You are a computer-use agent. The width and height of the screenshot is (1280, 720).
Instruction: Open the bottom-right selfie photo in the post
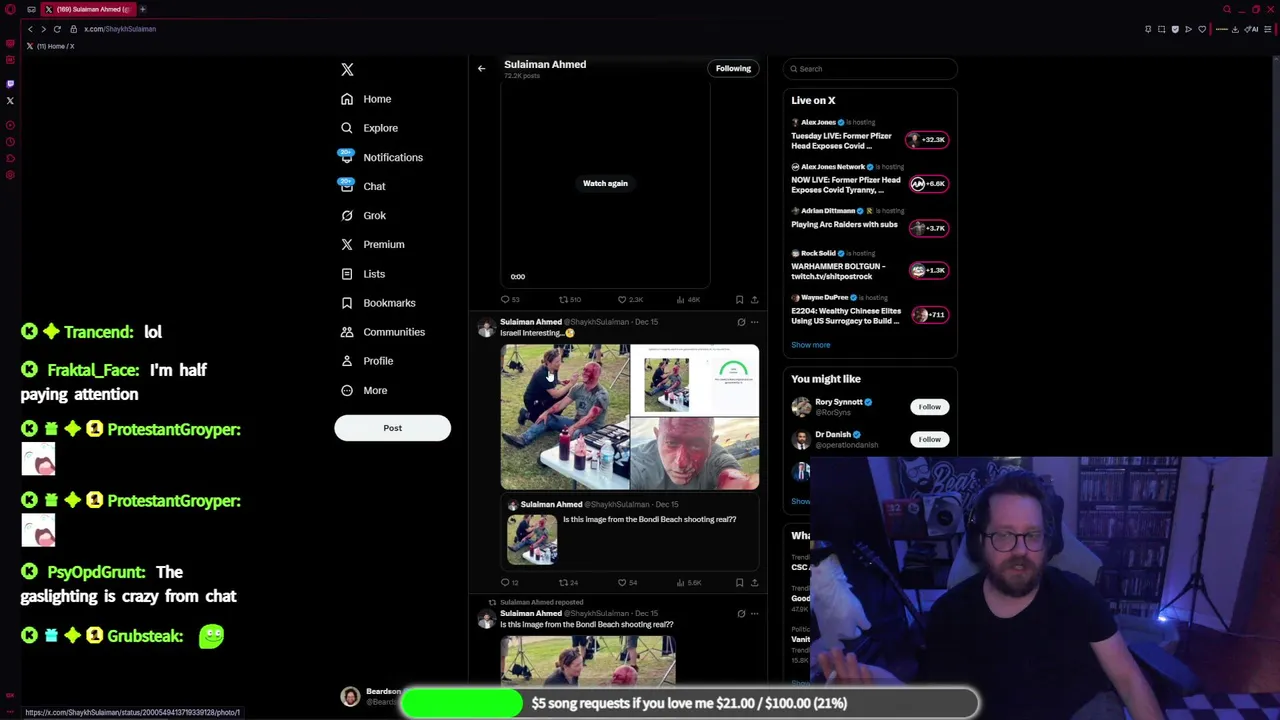pos(695,454)
